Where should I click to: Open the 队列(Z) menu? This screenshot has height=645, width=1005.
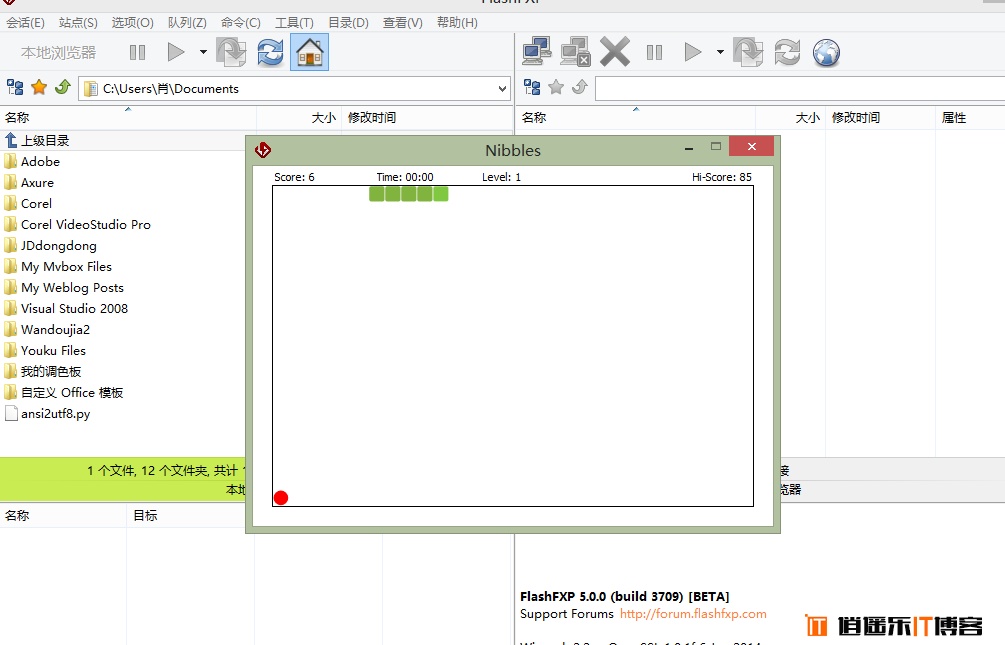[x=187, y=23]
